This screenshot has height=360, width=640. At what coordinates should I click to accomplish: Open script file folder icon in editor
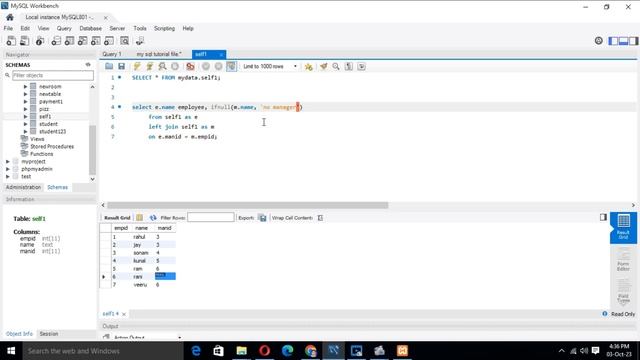click(x=109, y=66)
